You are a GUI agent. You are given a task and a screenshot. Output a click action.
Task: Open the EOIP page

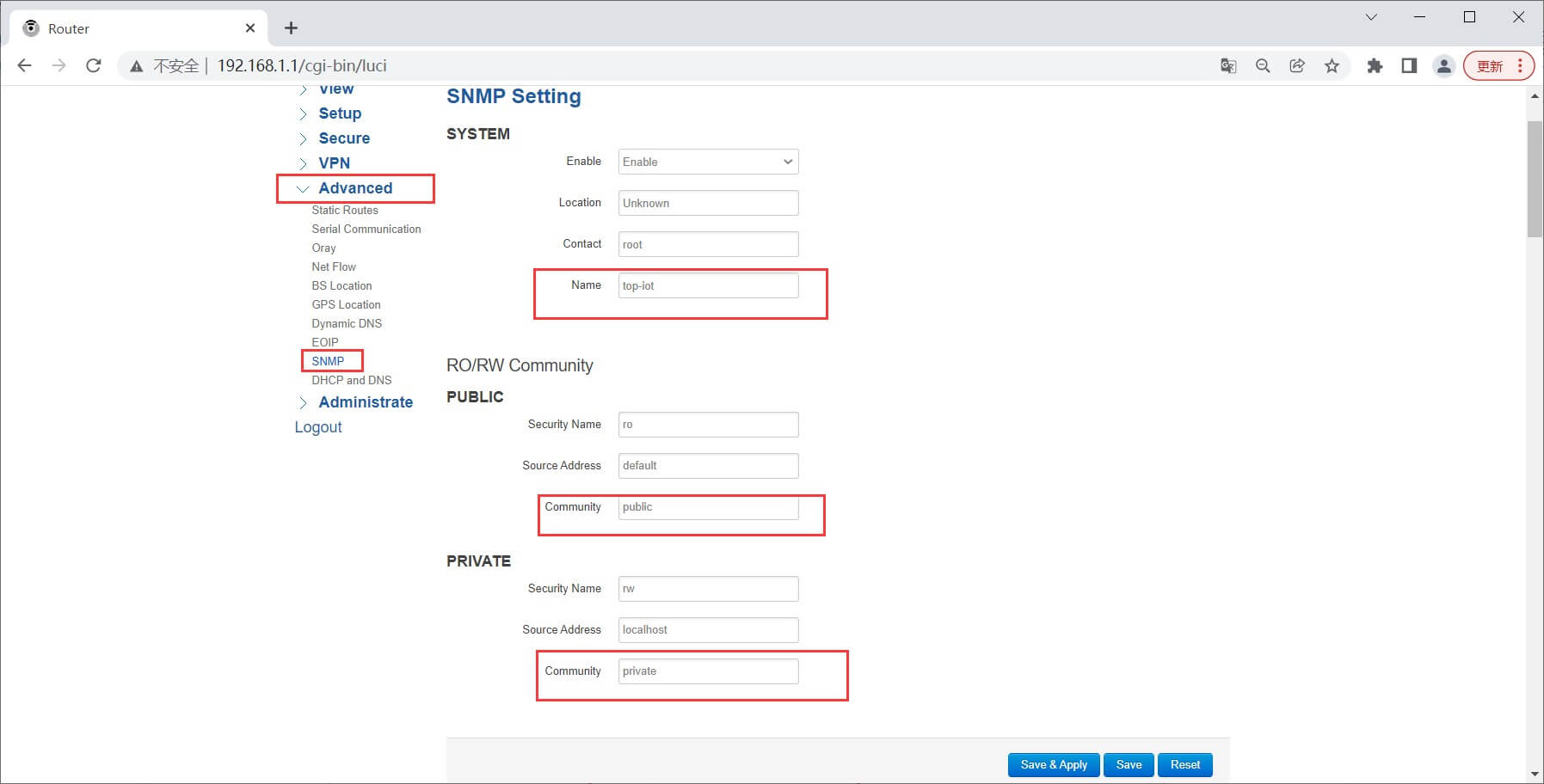pos(325,342)
